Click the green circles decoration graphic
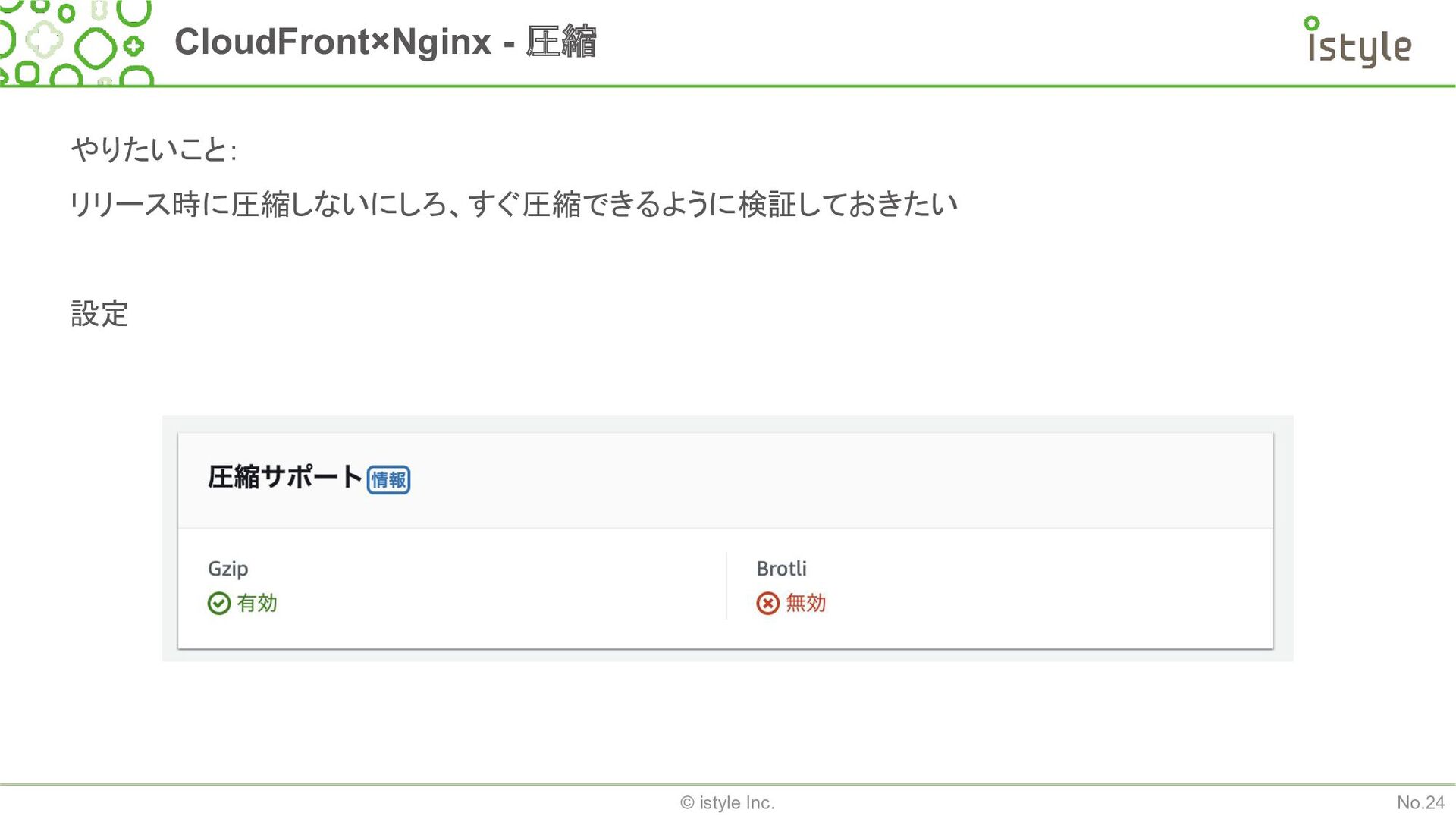The height and width of the screenshot is (819, 1456). 77,42
